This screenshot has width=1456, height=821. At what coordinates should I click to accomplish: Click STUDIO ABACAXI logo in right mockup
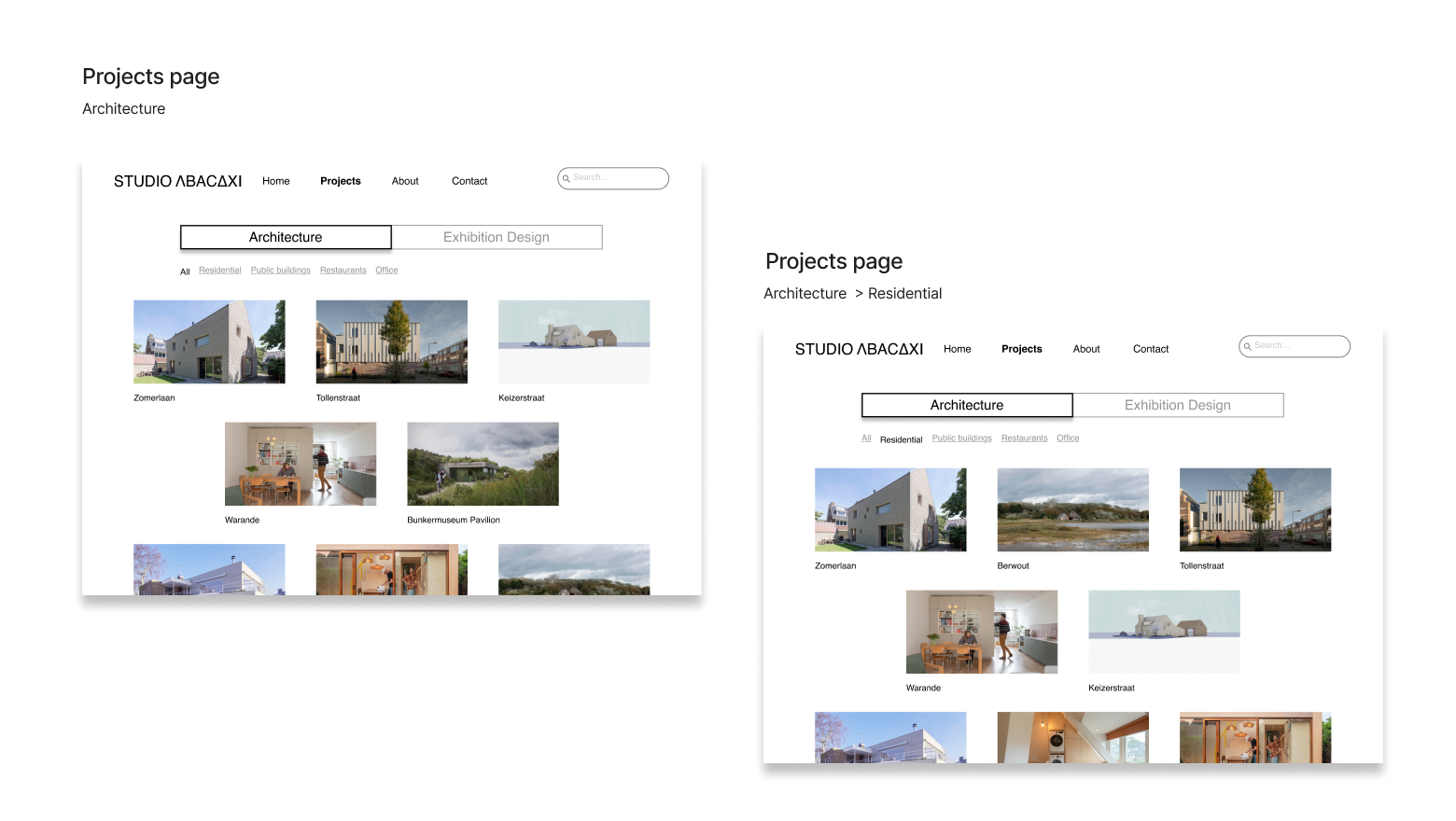859,349
